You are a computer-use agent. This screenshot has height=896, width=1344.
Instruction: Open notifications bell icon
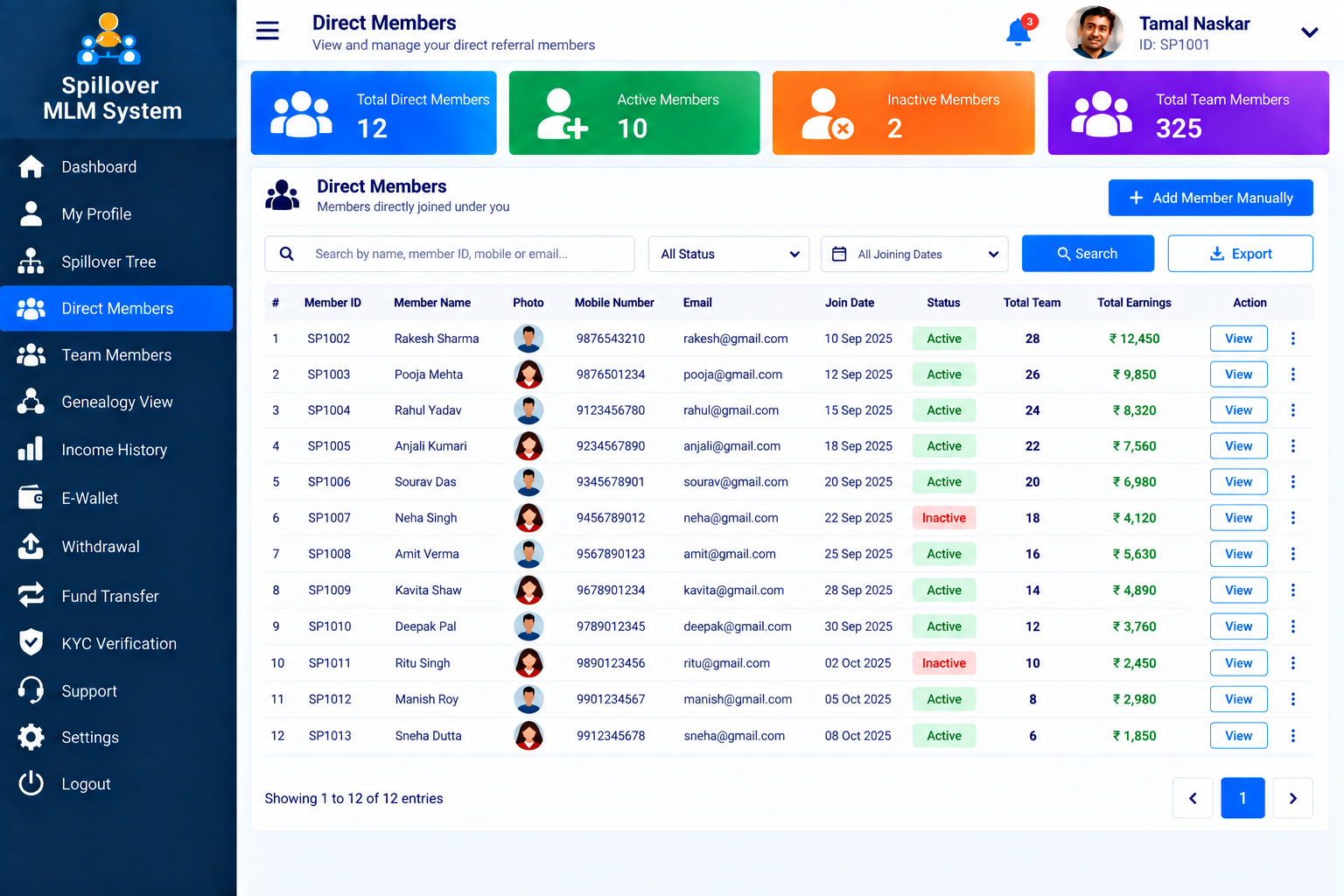[x=1019, y=31]
